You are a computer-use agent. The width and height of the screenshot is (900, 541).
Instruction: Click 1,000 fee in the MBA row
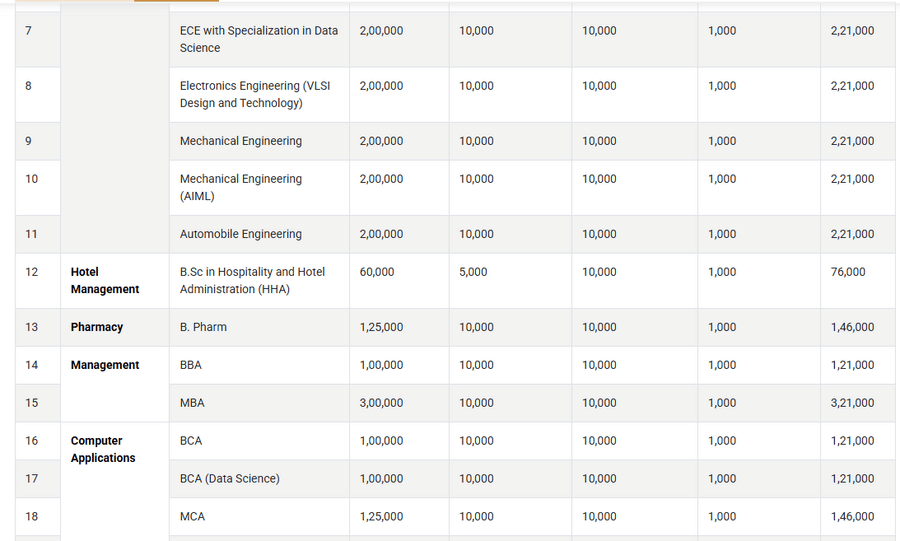[x=721, y=403]
